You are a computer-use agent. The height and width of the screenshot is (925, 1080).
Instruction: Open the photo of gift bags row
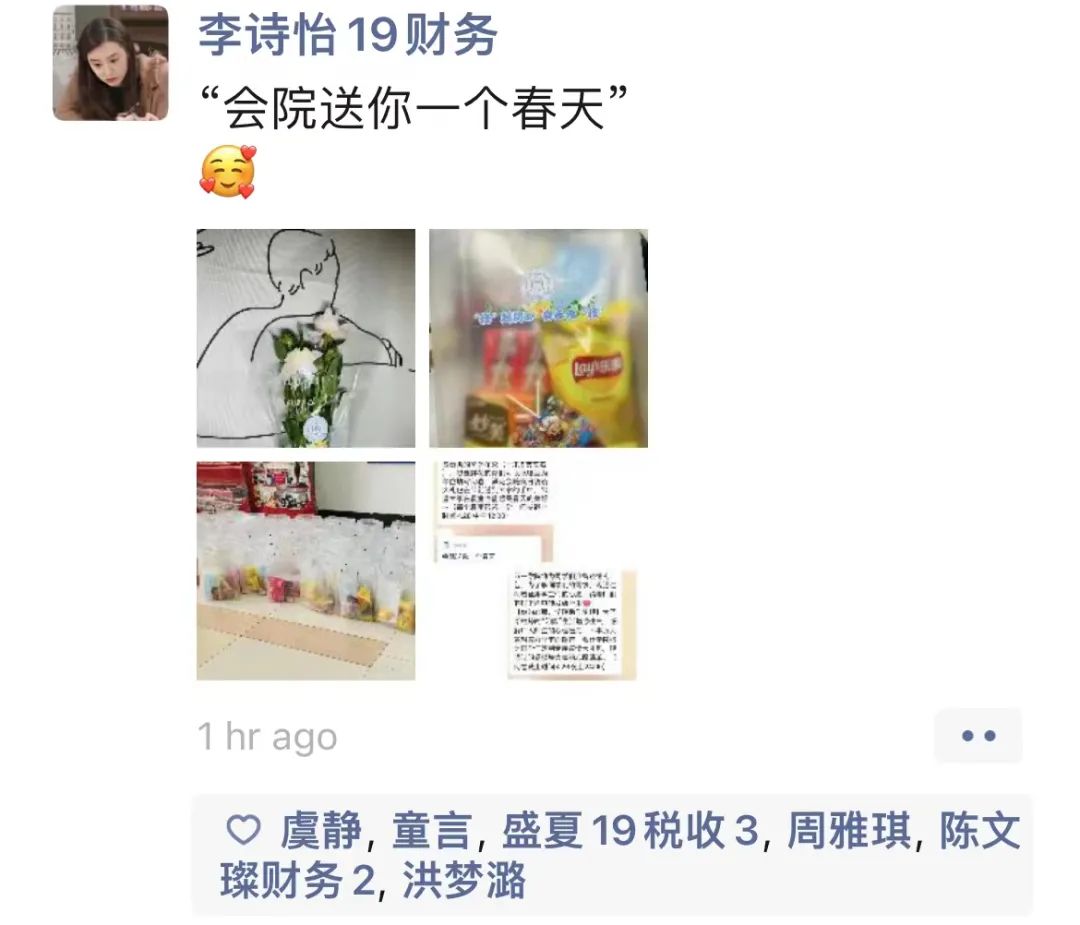(306, 571)
